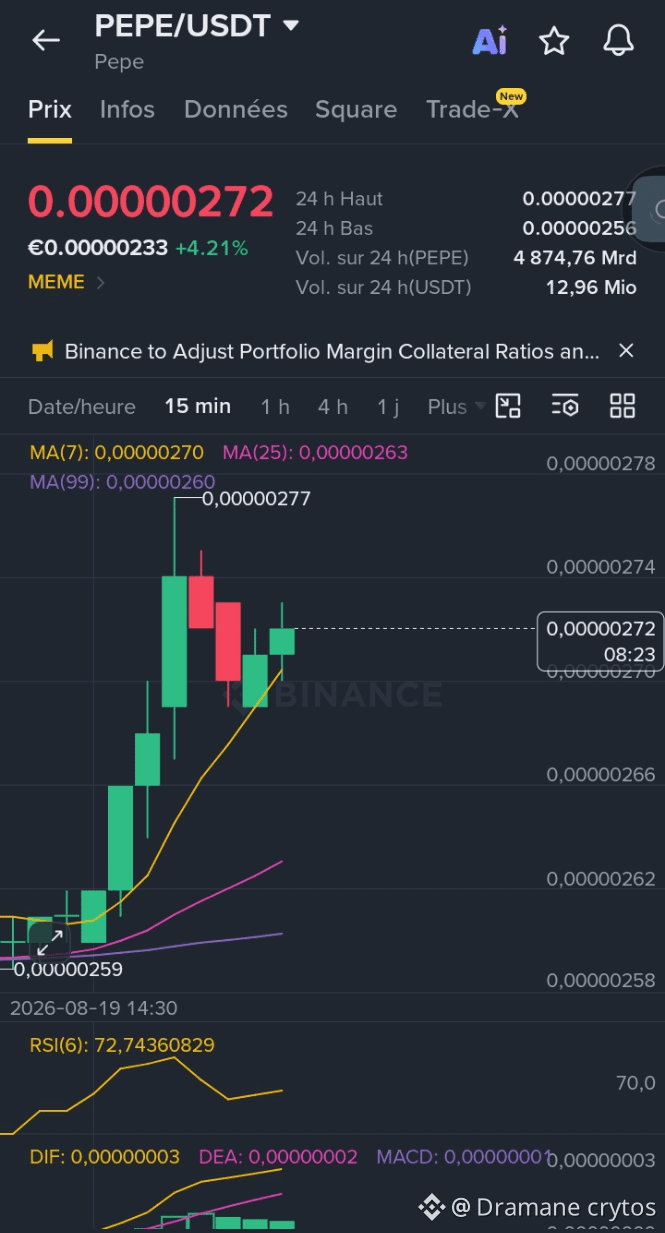The width and height of the screenshot is (665, 1233).
Task: Open the AI assistant icon
Action: 490,41
